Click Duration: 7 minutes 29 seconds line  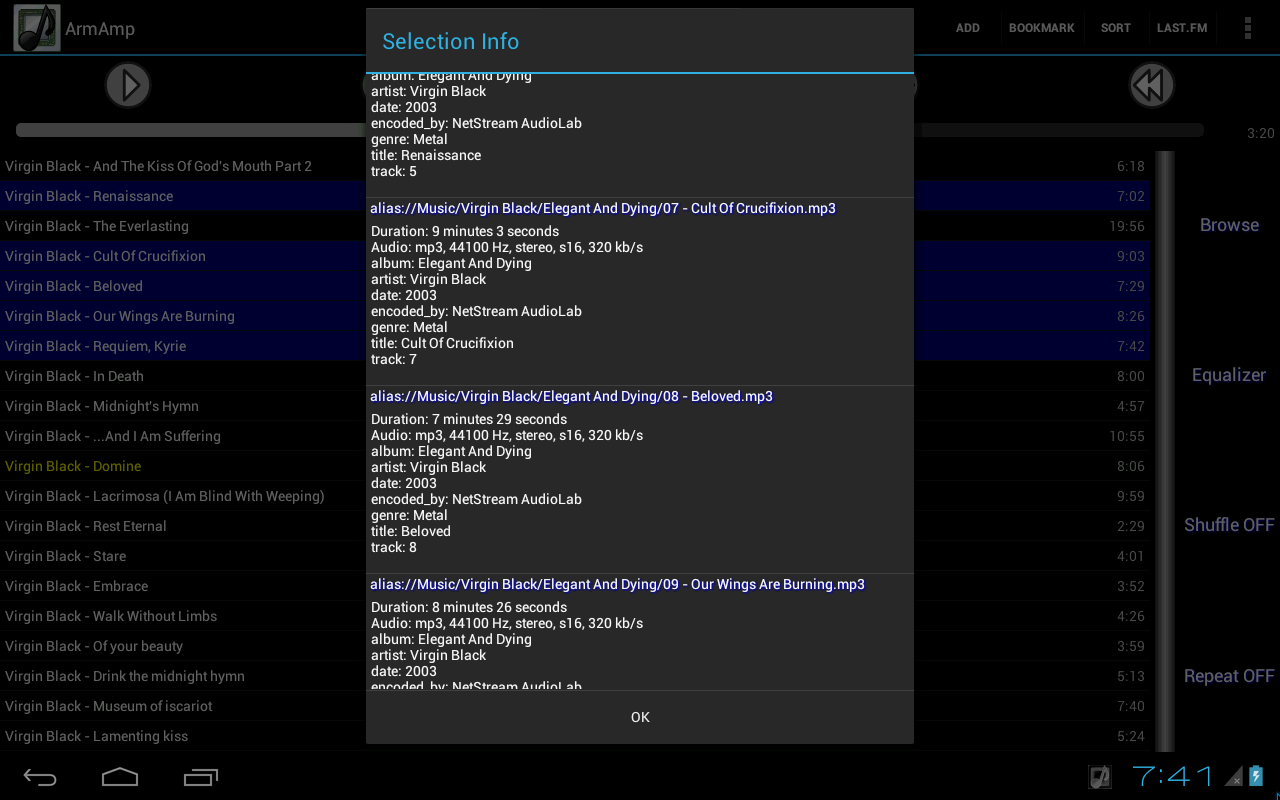469,419
